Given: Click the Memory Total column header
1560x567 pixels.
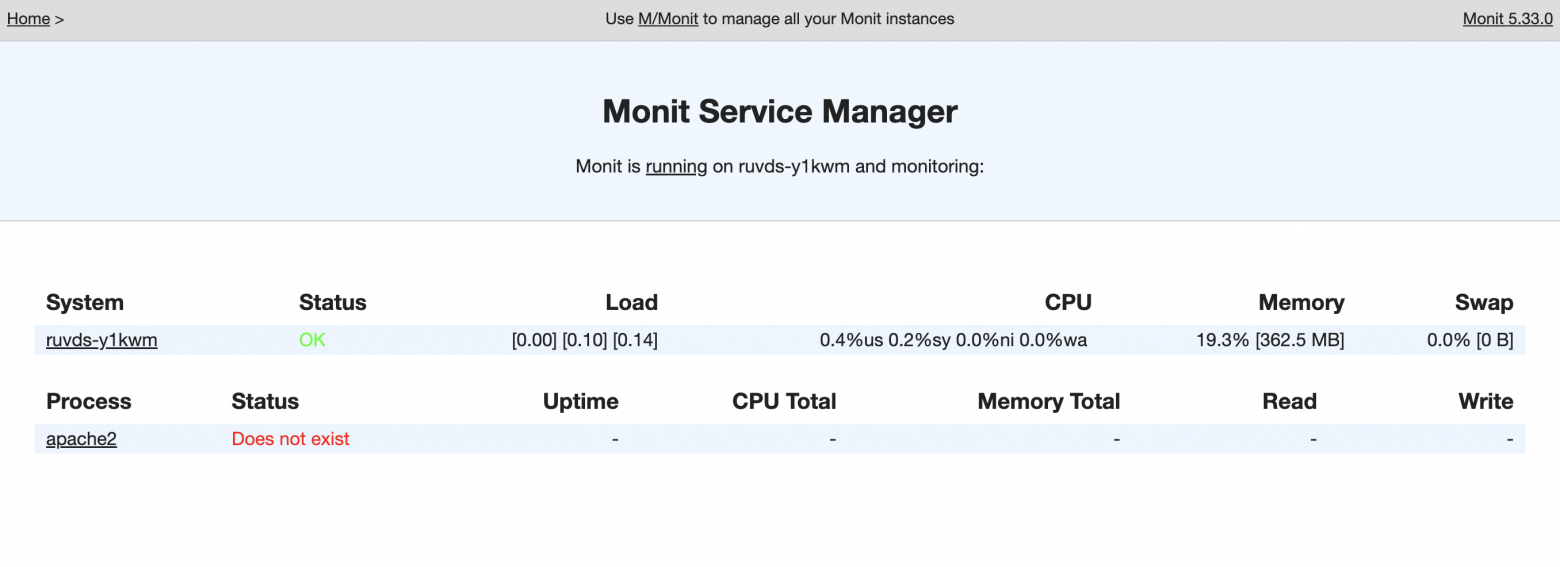Looking at the screenshot, I should (1048, 402).
